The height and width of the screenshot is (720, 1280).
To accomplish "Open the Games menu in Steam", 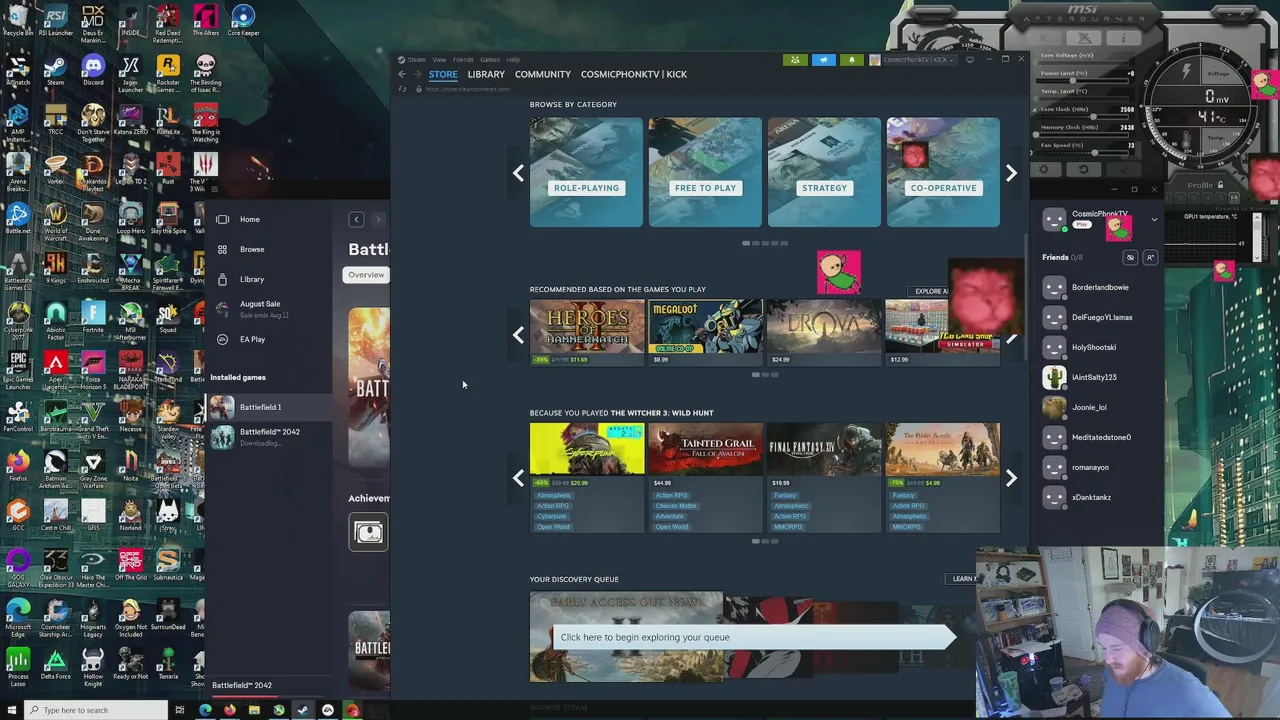I will [490, 60].
